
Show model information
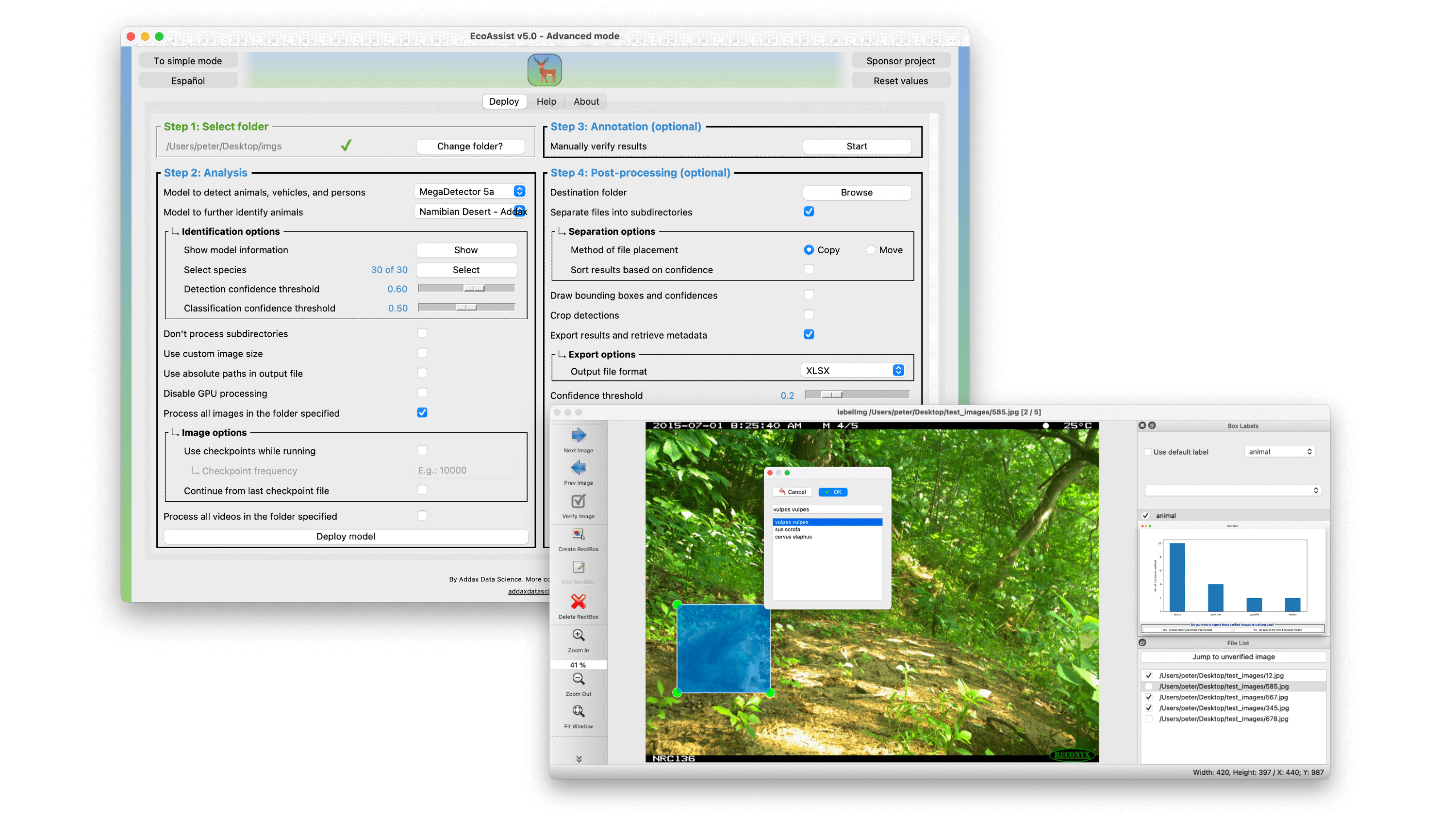[x=466, y=250]
